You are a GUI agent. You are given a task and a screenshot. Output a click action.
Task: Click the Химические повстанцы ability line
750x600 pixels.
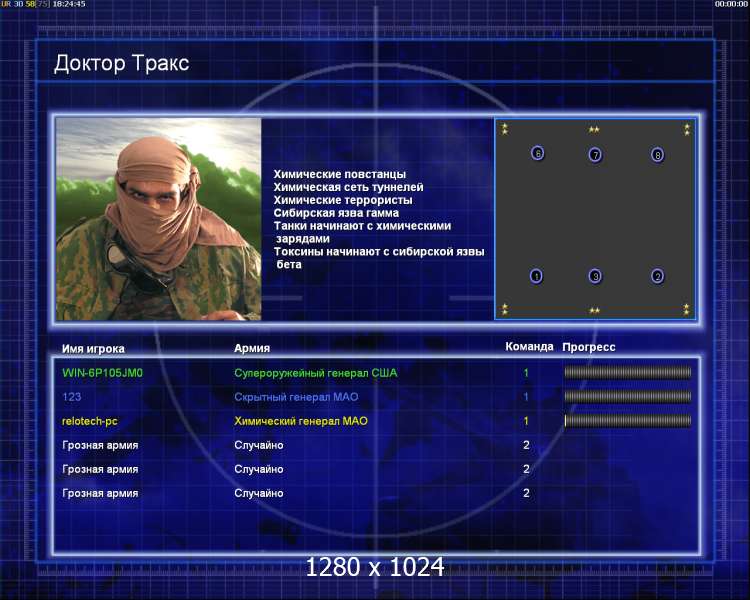pyautogui.click(x=340, y=174)
